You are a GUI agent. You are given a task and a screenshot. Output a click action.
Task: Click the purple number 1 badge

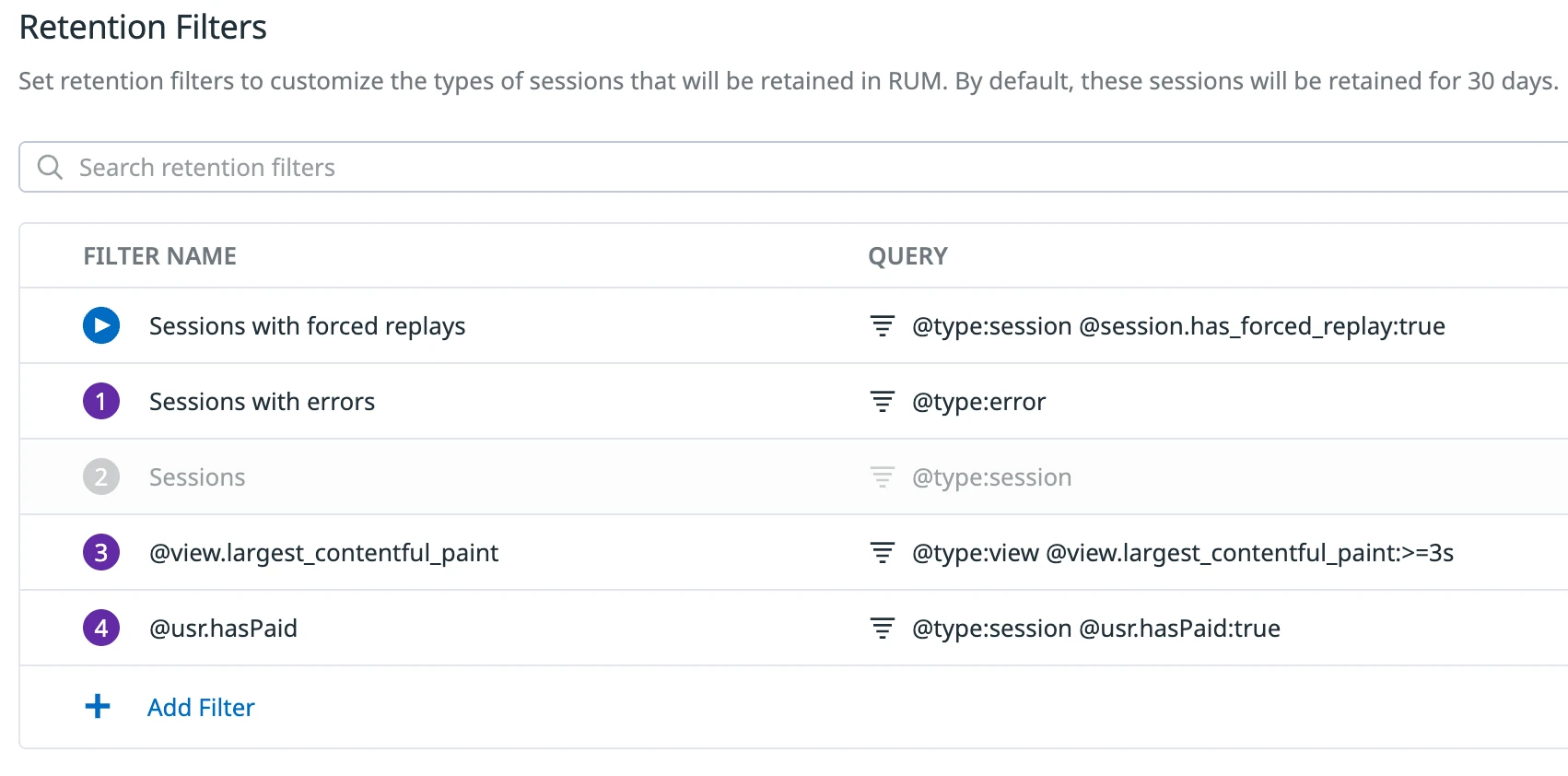click(101, 401)
